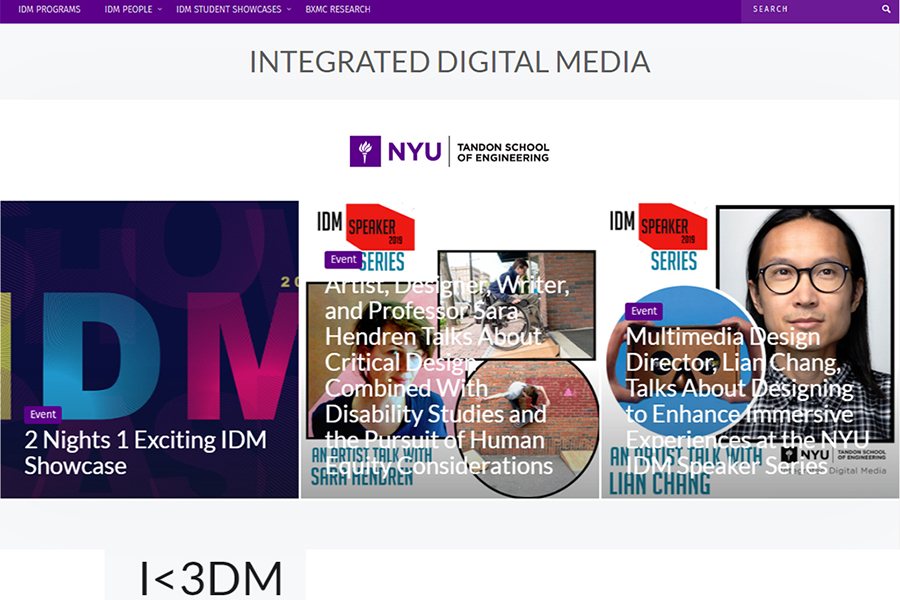
Task: Click the purple NYU torch logo
Action: click(365, 151)
